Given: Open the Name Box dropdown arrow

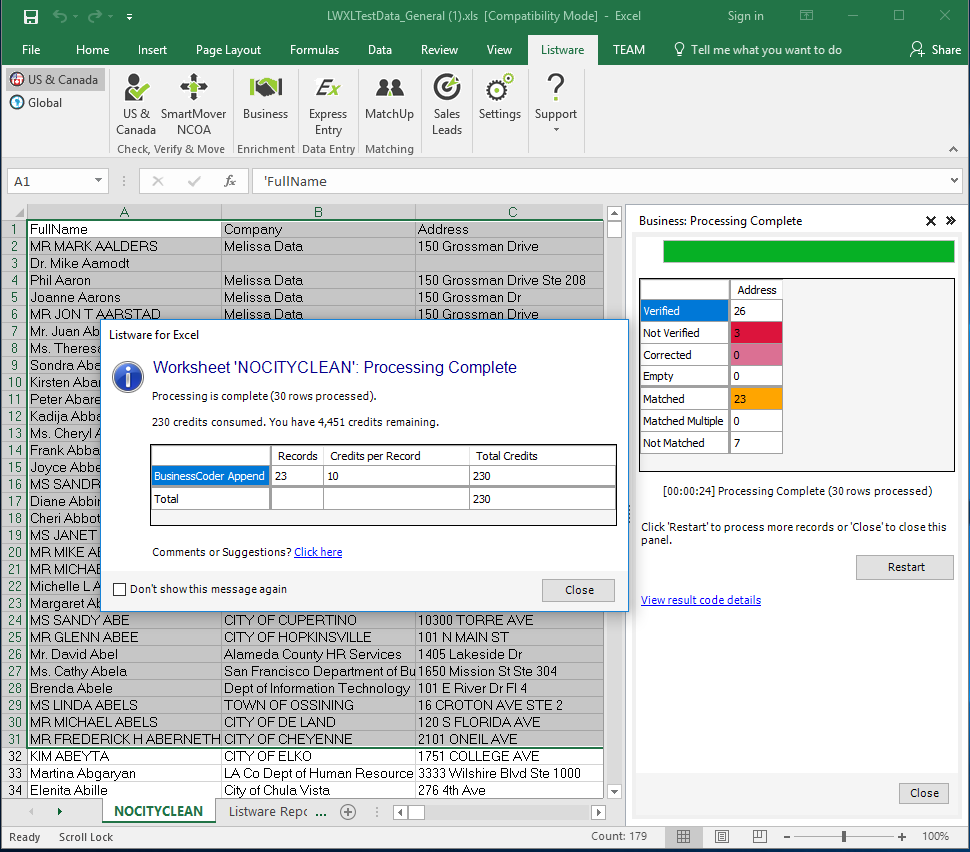Looking at the screenshot, I should (98, 181).
